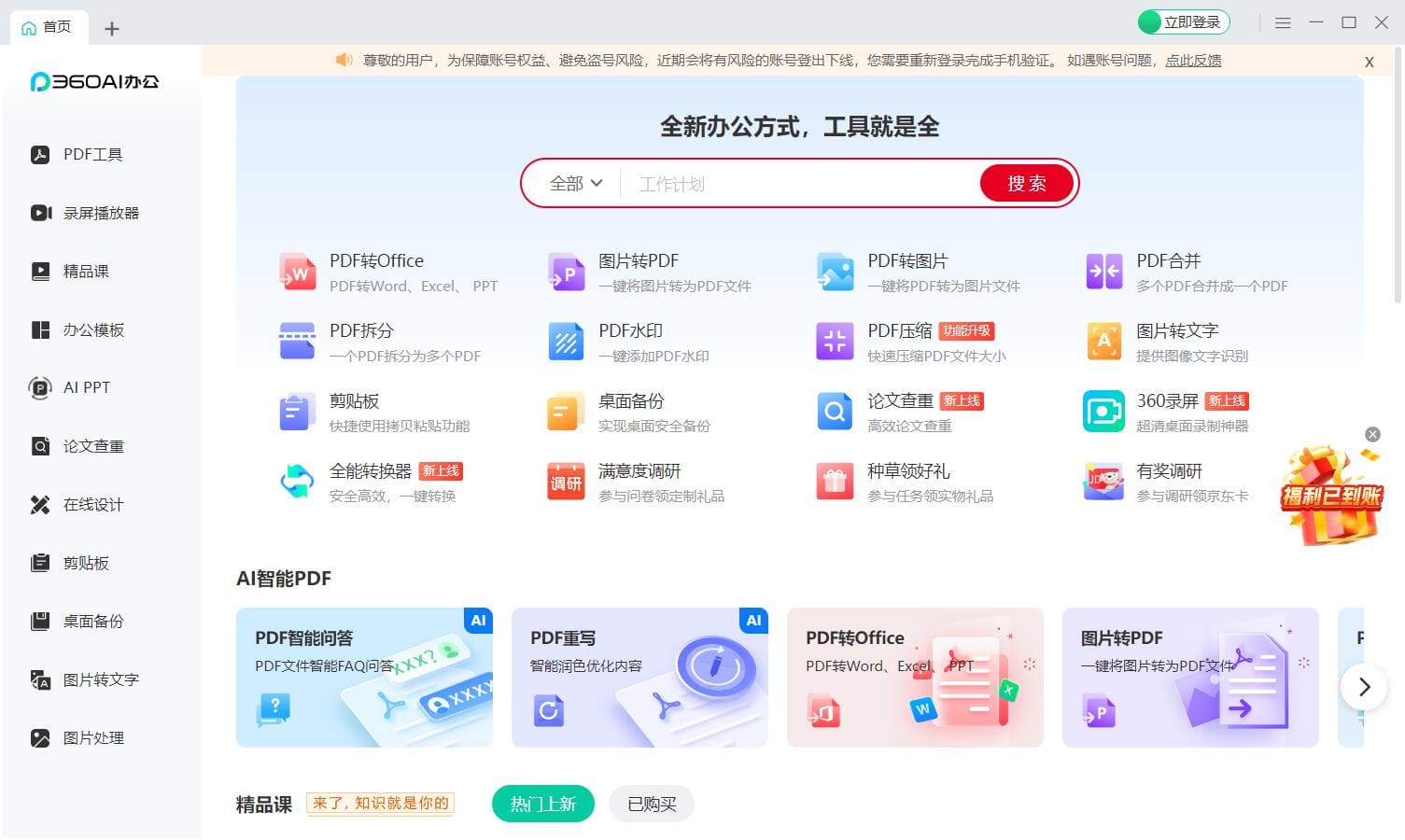The height and width of the screenshot is (840, 1405).
Task: Click 立即登录 login button
Action: (1184, 22)
